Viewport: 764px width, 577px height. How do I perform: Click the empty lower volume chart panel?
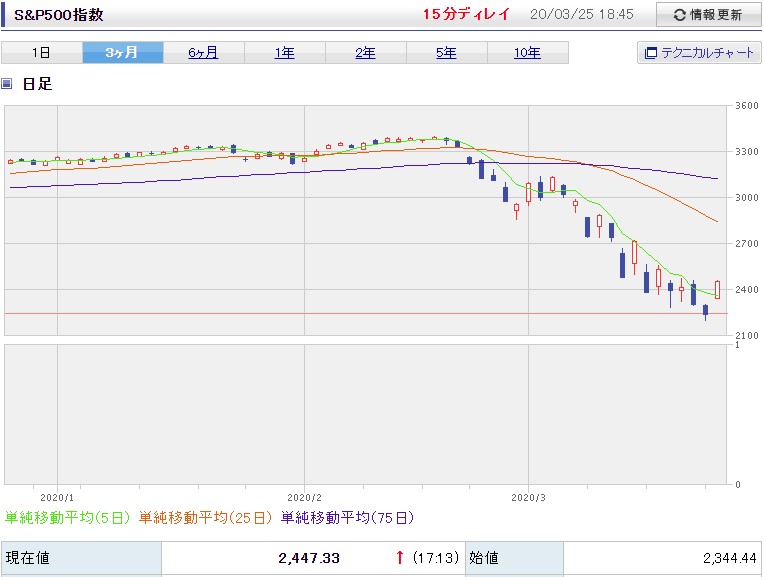pos(365,414)
